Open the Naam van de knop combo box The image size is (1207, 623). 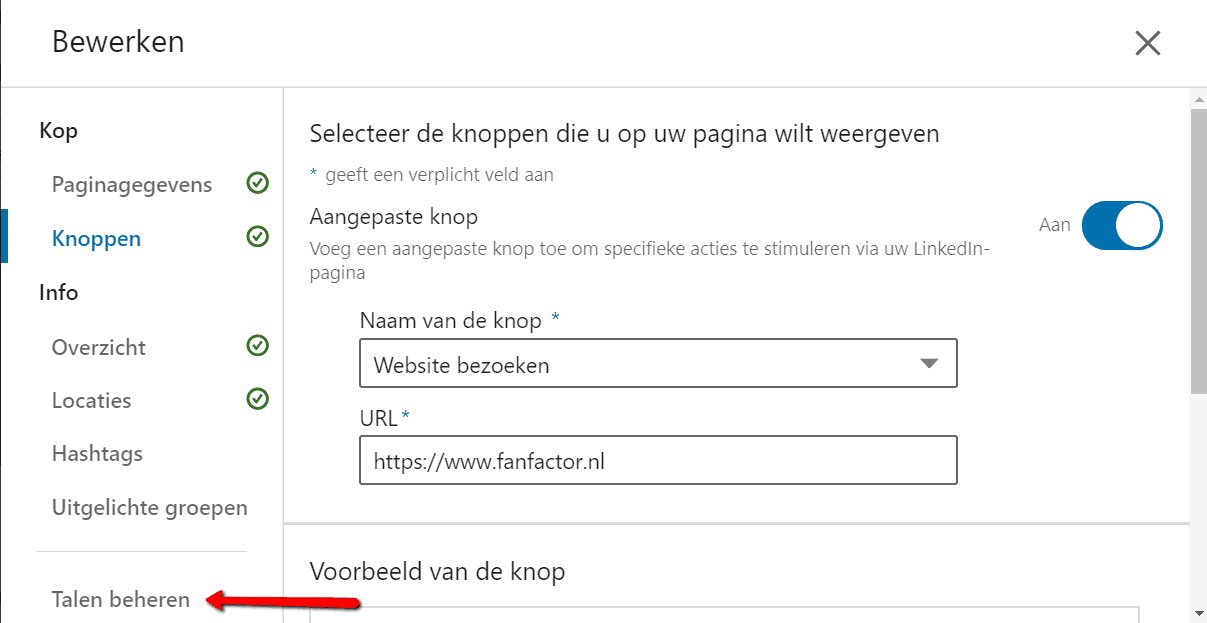658,364
